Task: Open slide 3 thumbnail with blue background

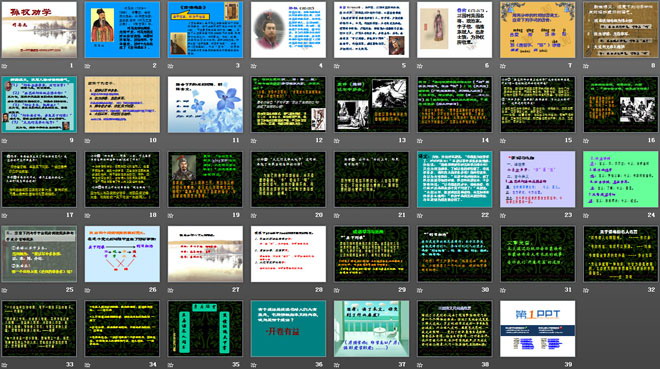Action: [x=205, y=29]
